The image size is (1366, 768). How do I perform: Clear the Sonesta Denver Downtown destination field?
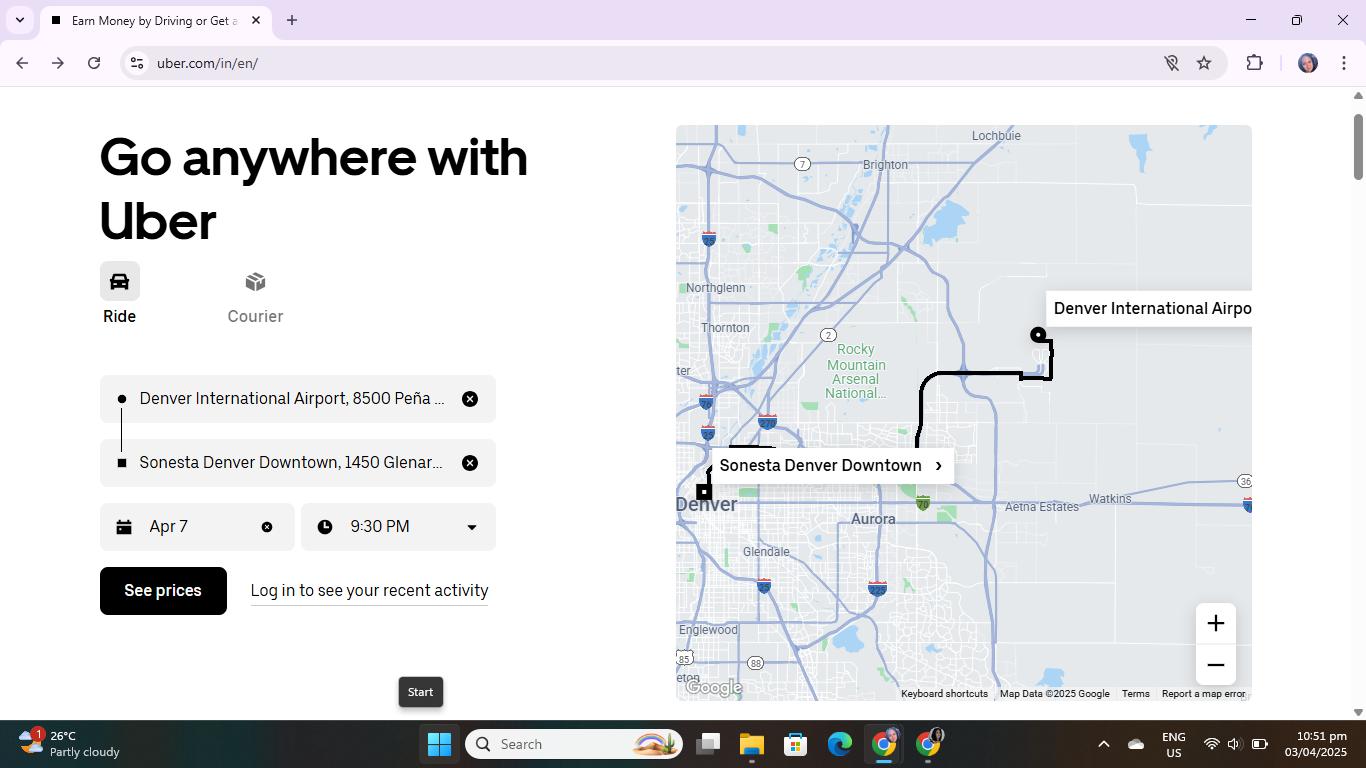pyautogui.click(x=470, y=463)
